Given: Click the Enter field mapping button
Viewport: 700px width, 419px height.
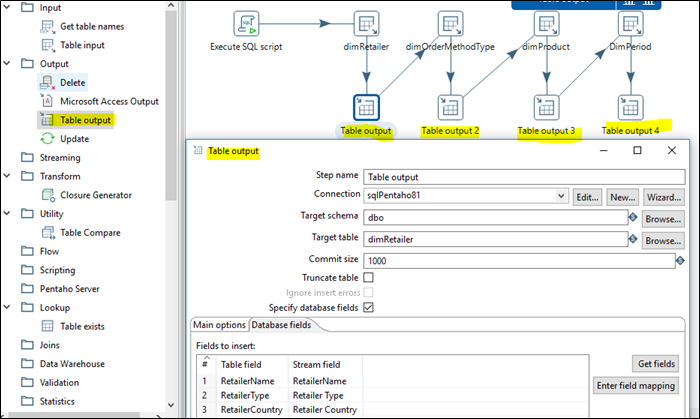Looking at the screenshot, I should click(x=637, y=385).
